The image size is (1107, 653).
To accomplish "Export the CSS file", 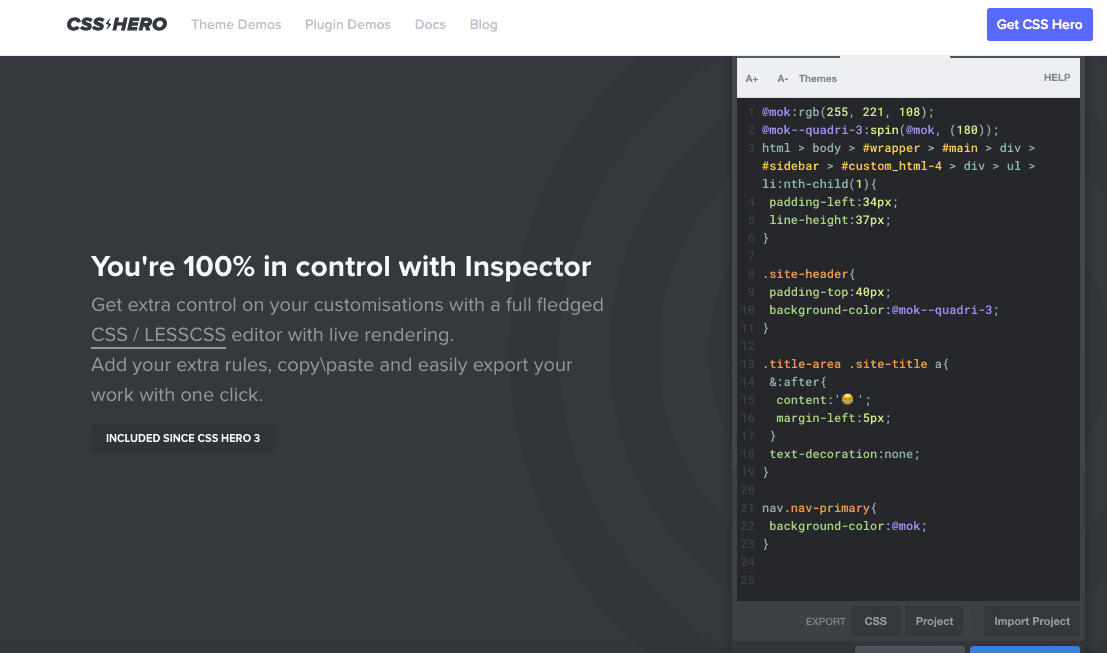I will pyautogui.click(x=875, y=621).
